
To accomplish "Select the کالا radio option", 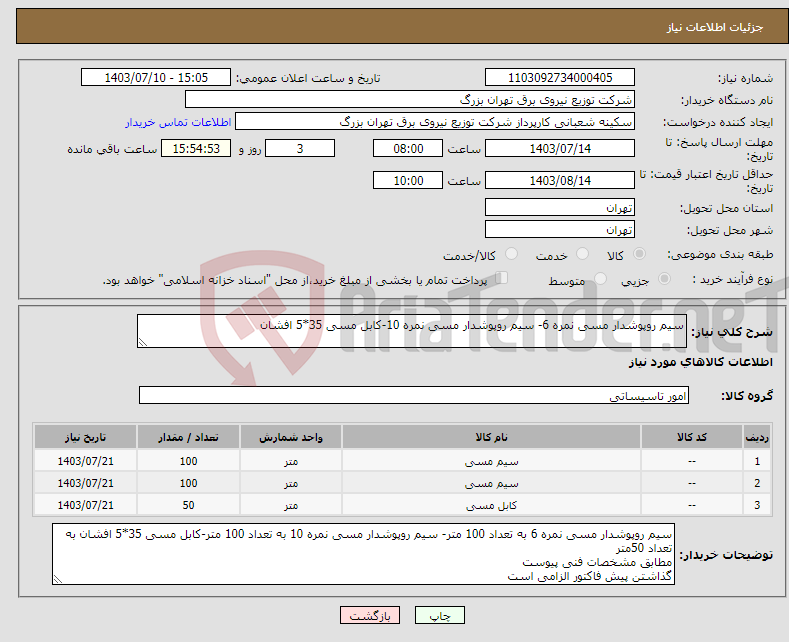I will pos(639,254).
